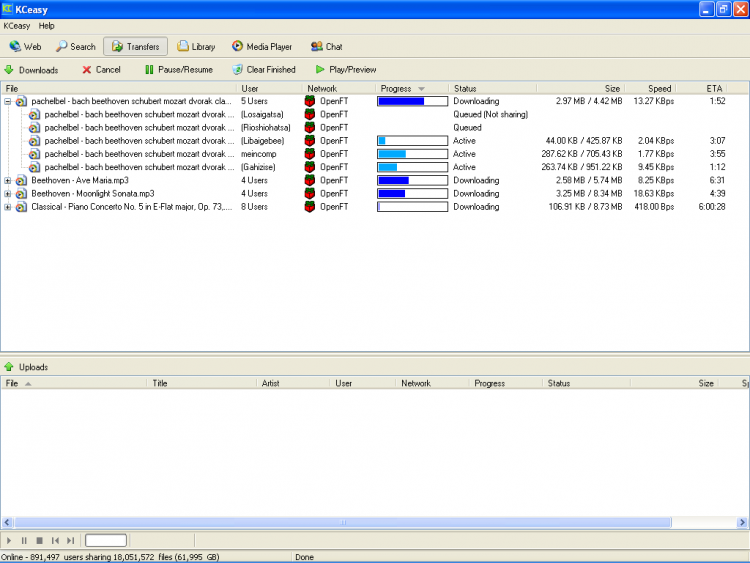This screenshot has width=750, height=563.
Task: Click the player Stop button
Action: coord(40,541)
